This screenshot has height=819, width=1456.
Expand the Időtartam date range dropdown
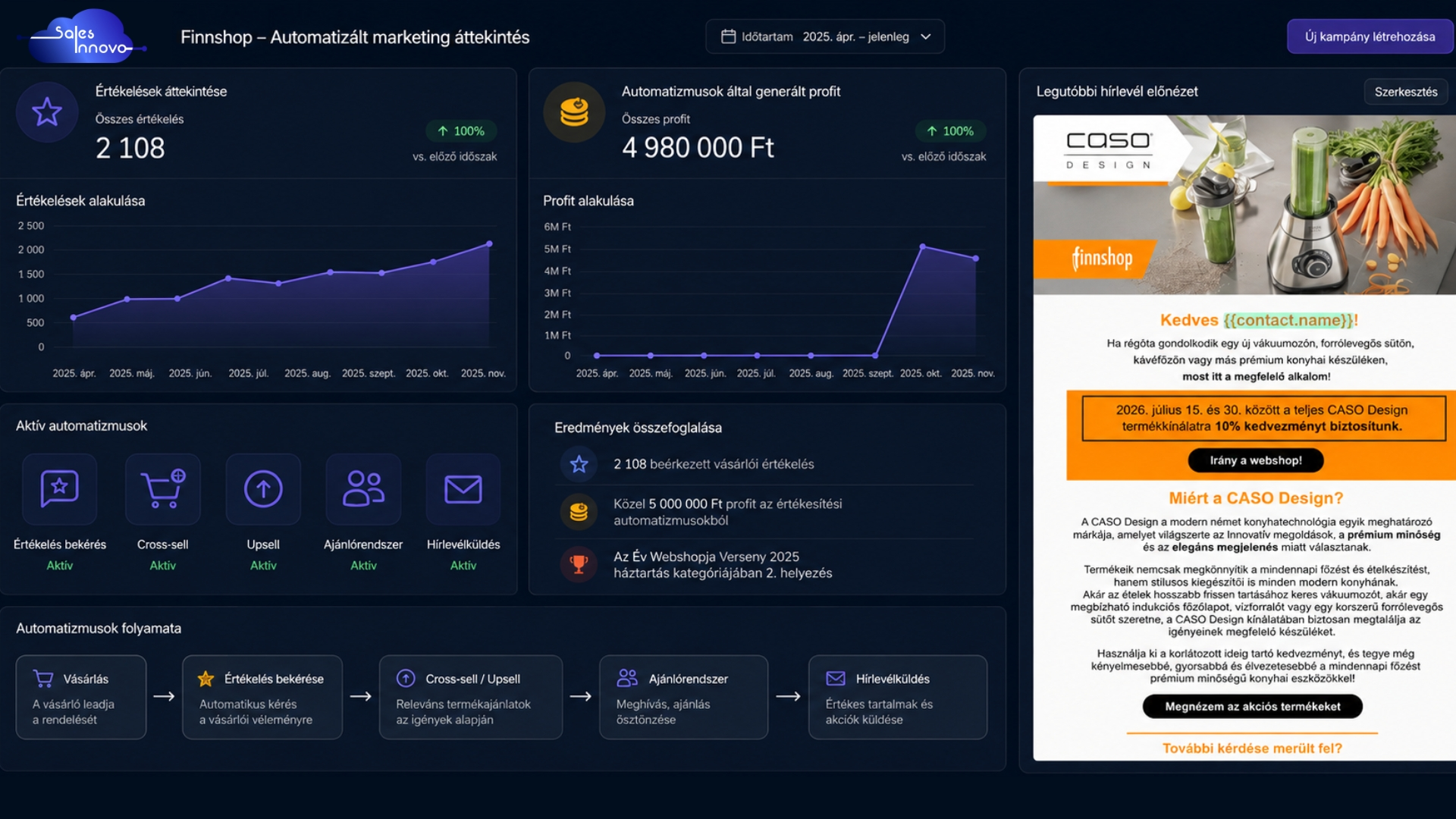825,36
